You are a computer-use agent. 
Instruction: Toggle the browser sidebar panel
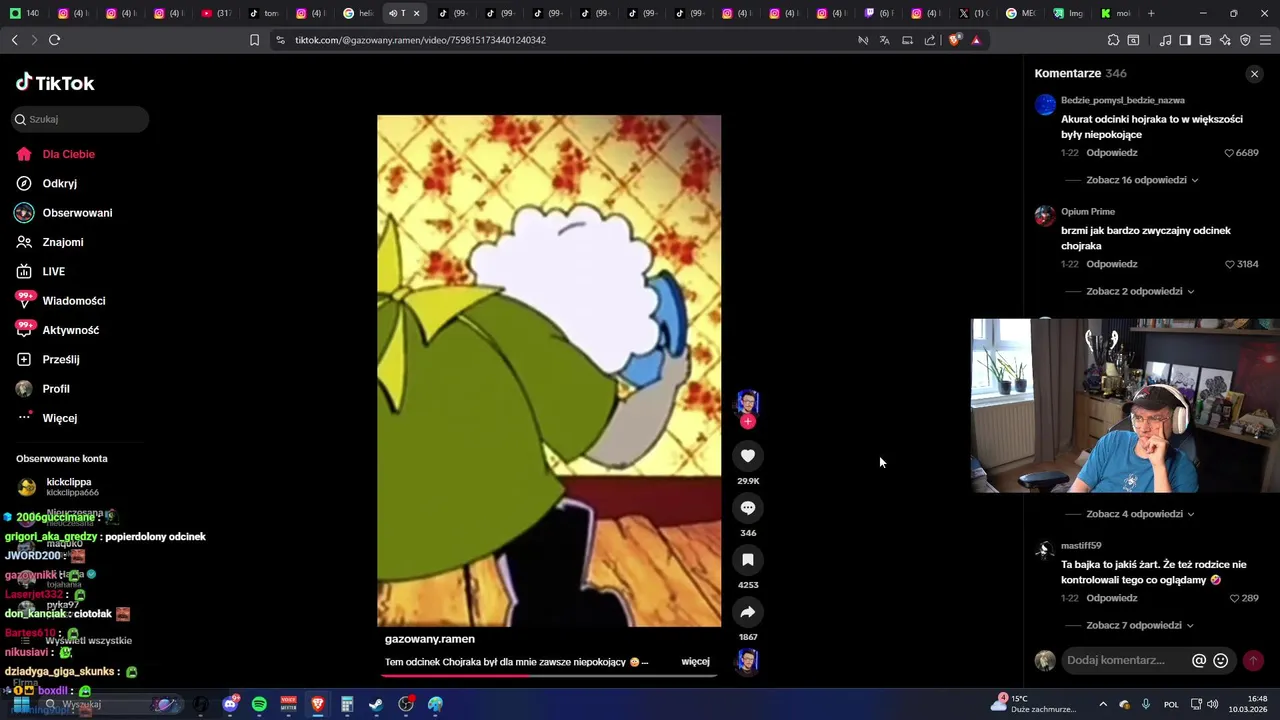pyautogui.click(x=1185, y=40)
